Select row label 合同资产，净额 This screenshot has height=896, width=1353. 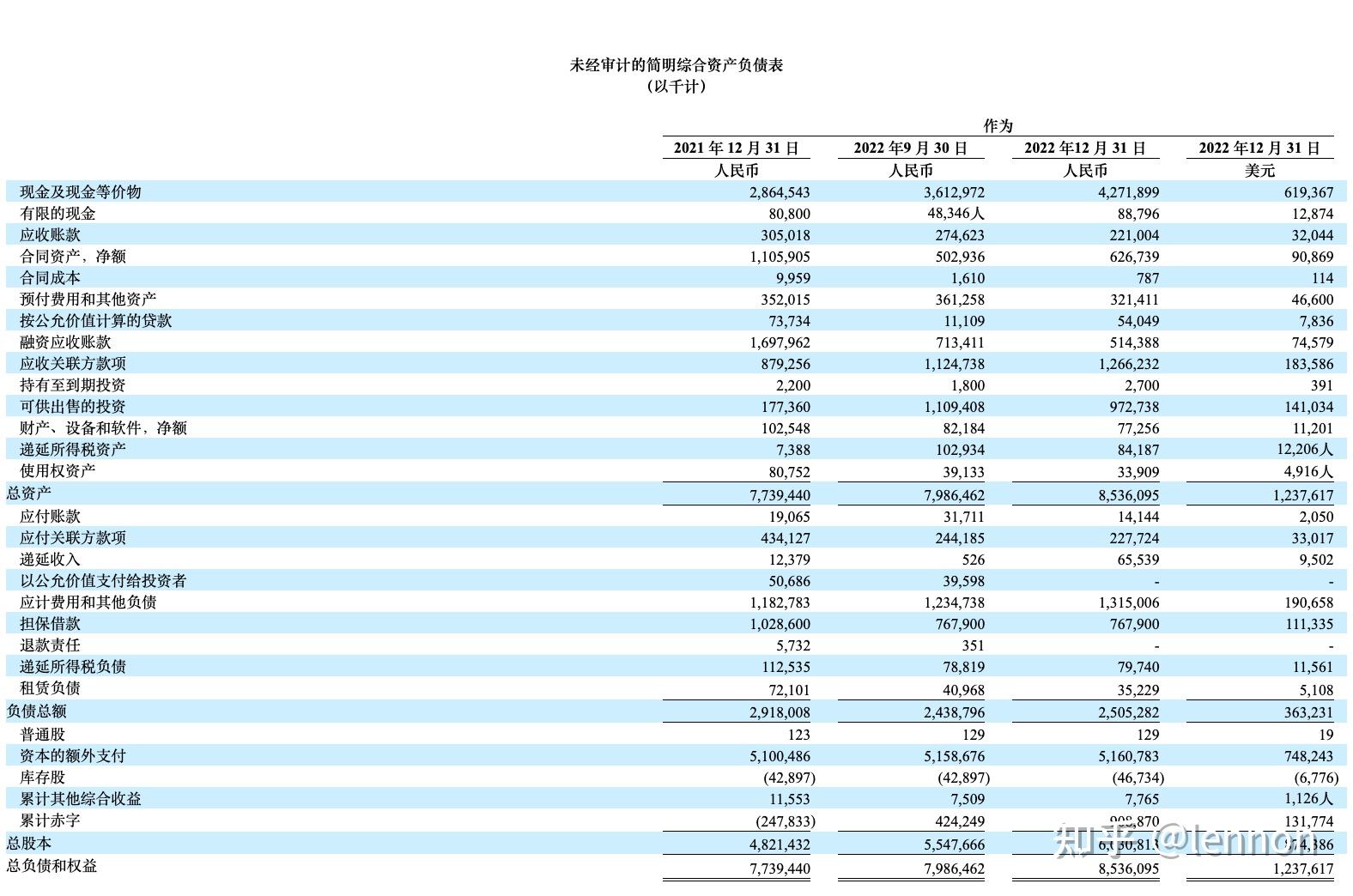click(x=73, y=256)
